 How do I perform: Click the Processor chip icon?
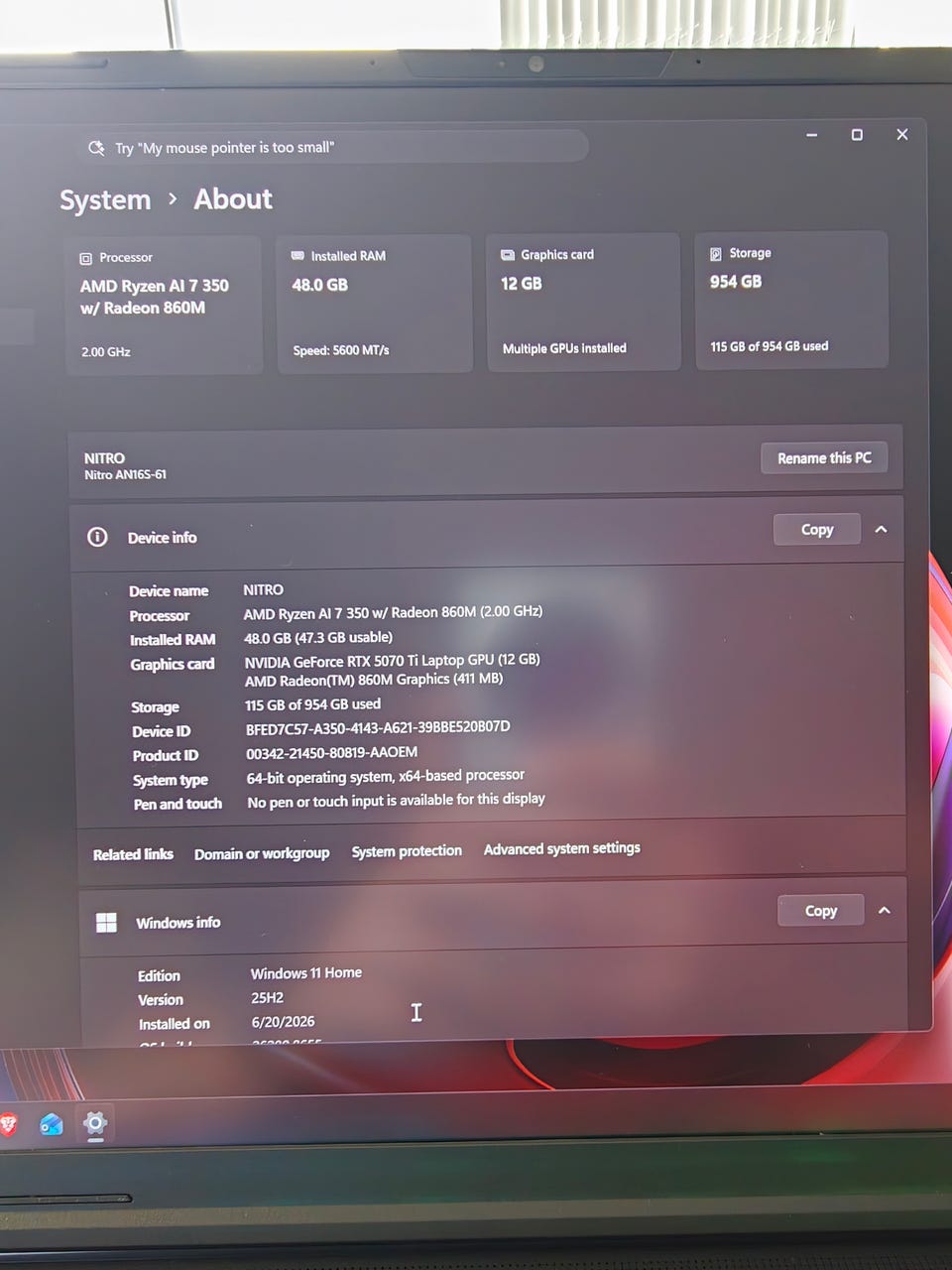click(x=86, y=258)
